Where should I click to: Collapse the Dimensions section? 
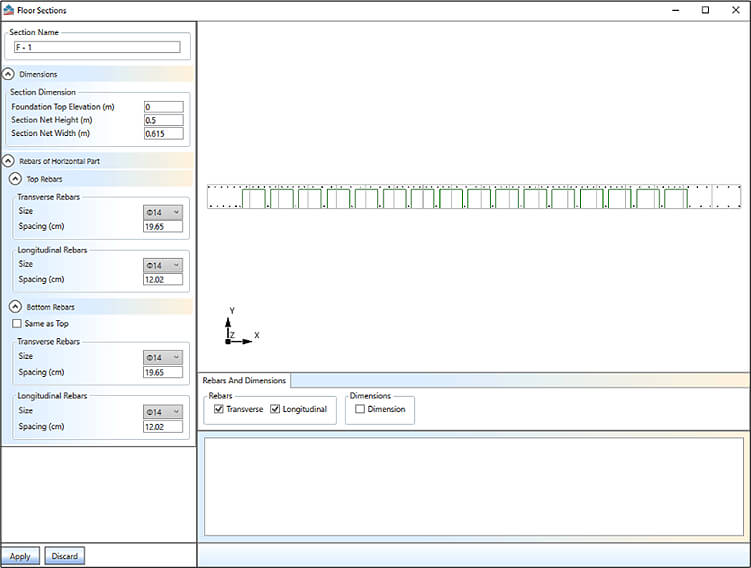(9, 74)
